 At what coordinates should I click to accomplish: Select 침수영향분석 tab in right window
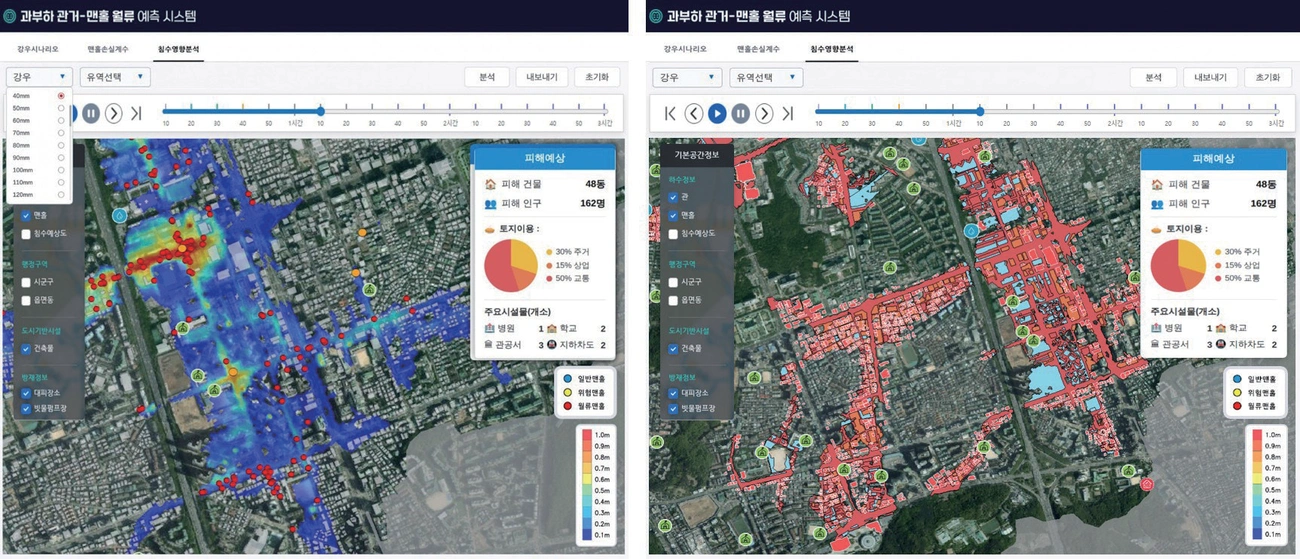(832, 48)
